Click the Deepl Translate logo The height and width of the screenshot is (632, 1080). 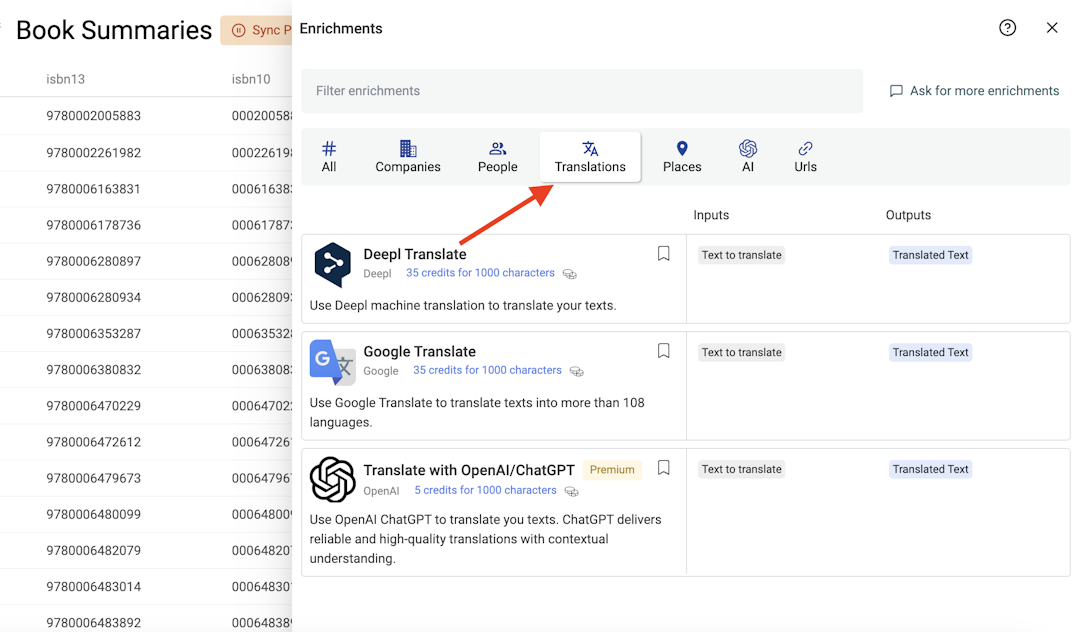pos(332,263)
